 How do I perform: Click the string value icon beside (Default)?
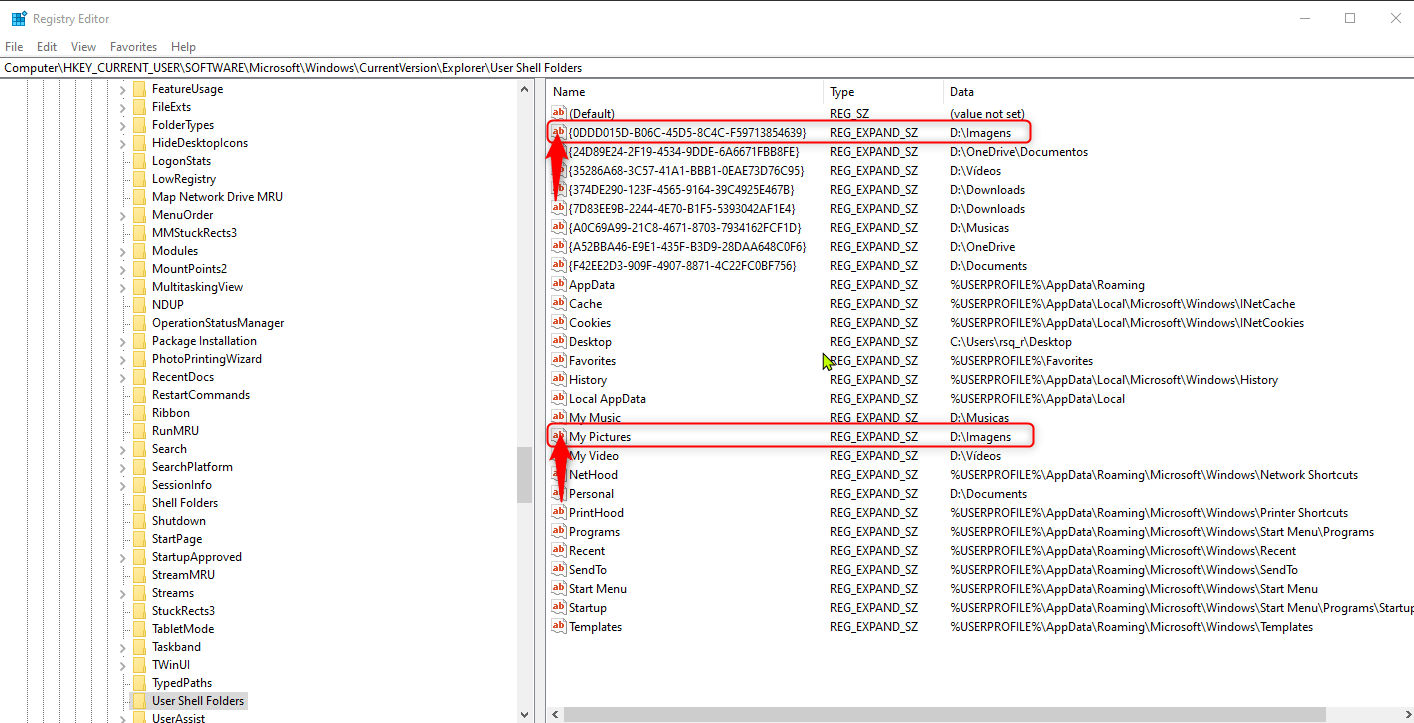(559, 113)
